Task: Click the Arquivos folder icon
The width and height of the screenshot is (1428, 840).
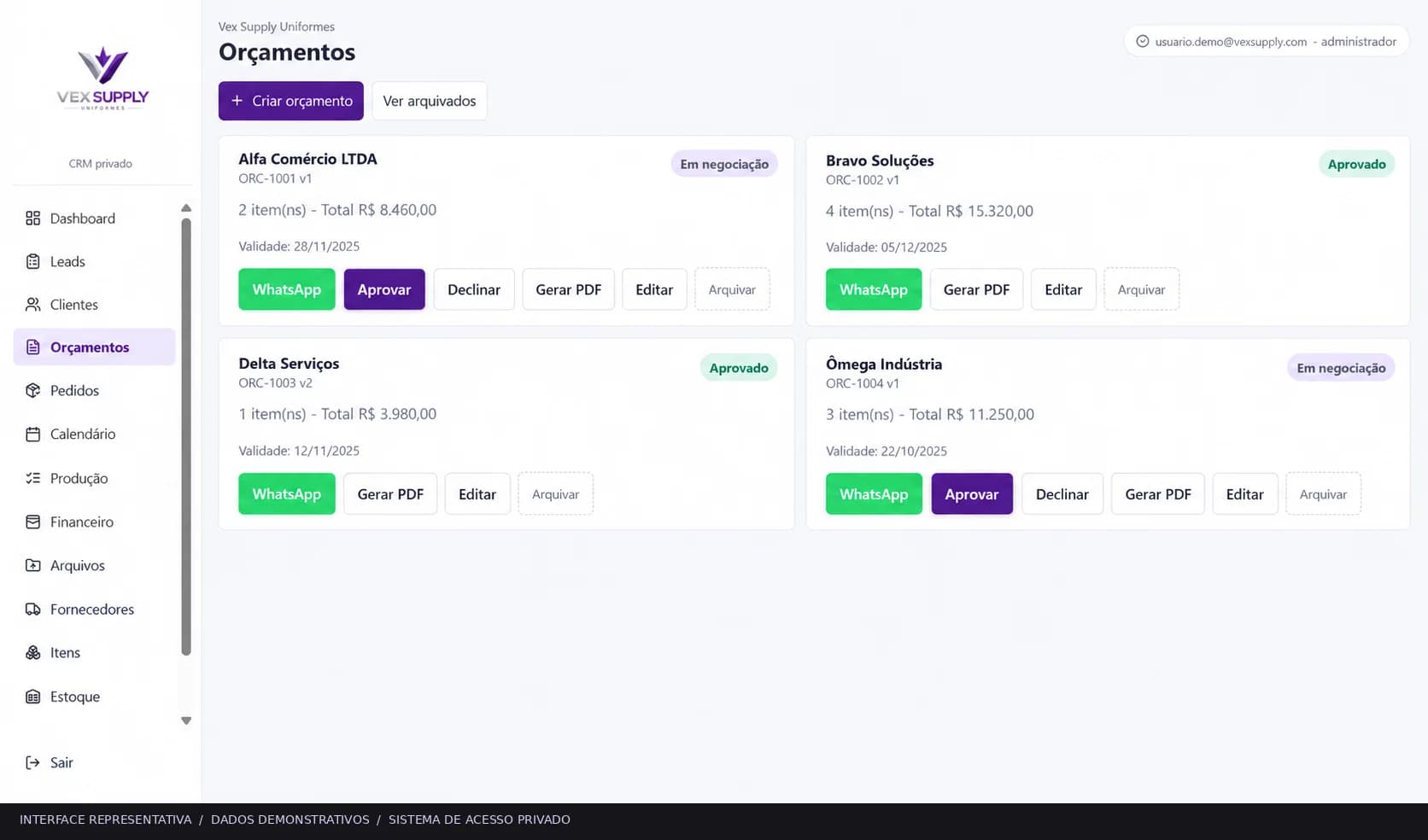Action: click(33, 565)
